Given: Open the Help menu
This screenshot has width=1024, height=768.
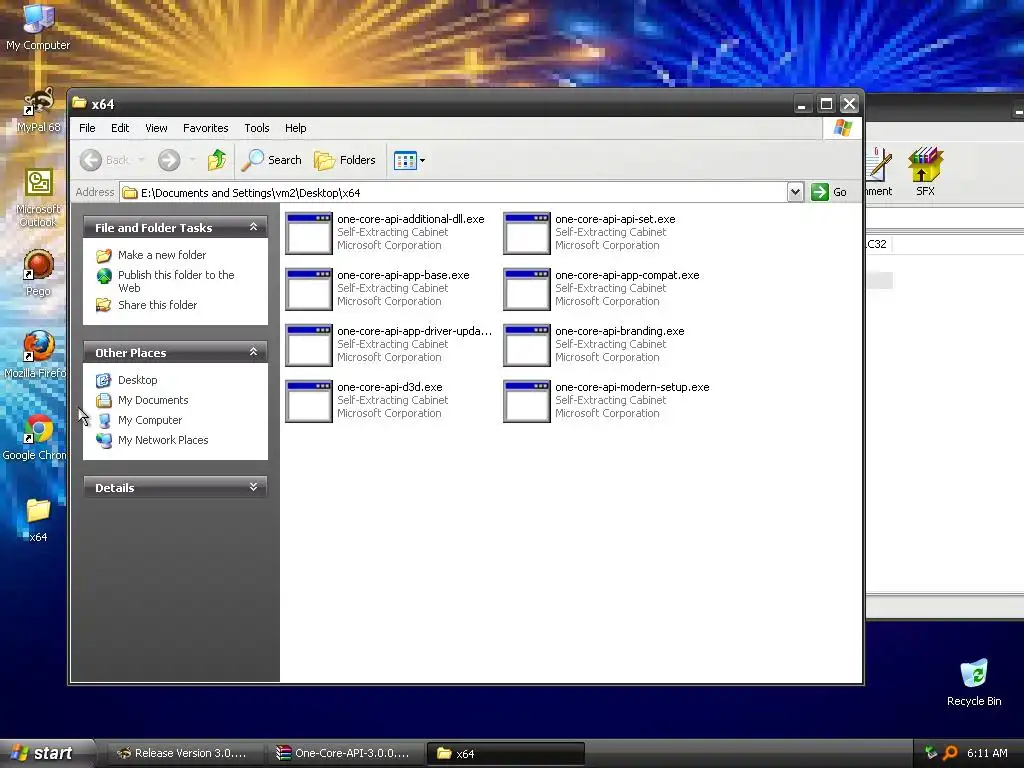Looking at the screenshot, I should (295, 128).
